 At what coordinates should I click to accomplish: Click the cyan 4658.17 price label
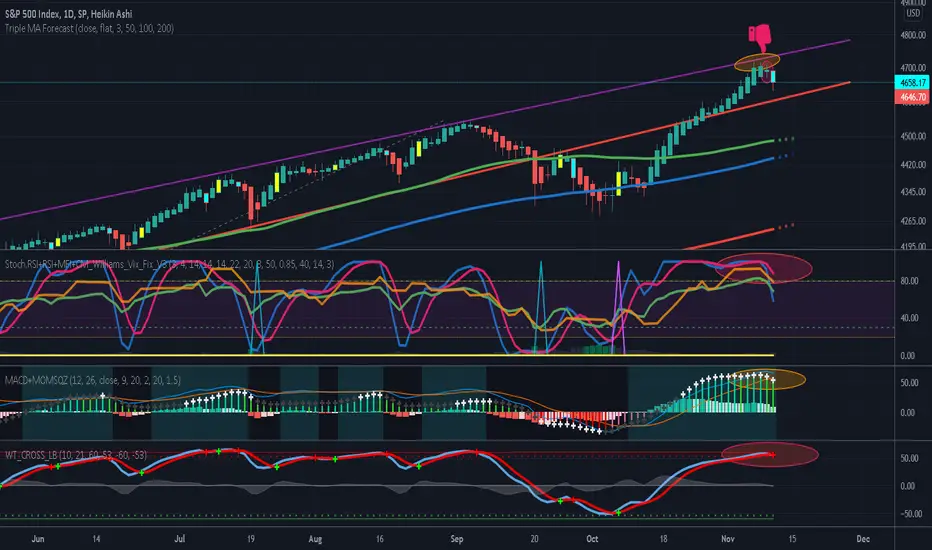pos(912,83)
